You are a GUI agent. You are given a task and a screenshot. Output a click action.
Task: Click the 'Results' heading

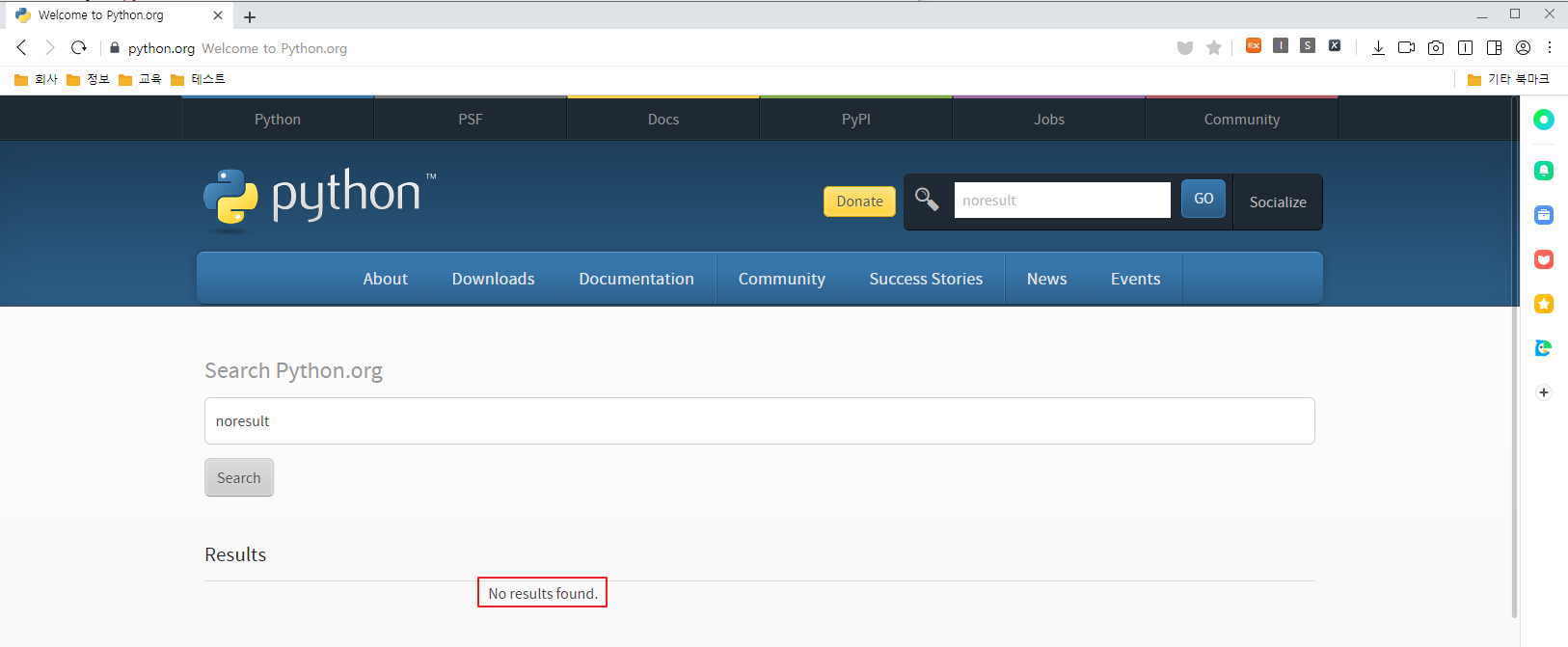[235, 554]
